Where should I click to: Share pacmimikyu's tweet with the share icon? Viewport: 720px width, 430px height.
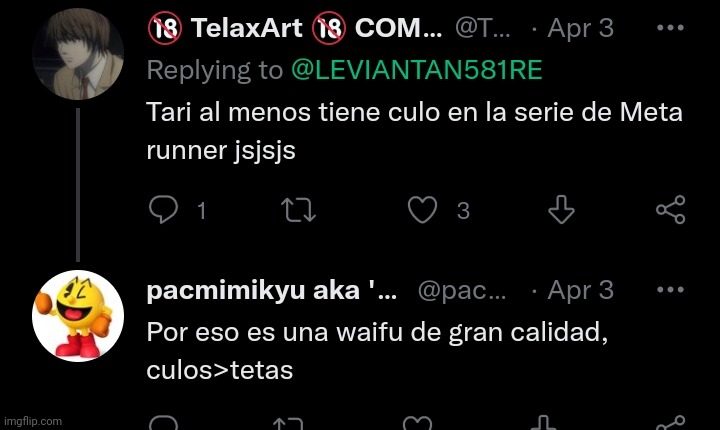tap(671, 423)
